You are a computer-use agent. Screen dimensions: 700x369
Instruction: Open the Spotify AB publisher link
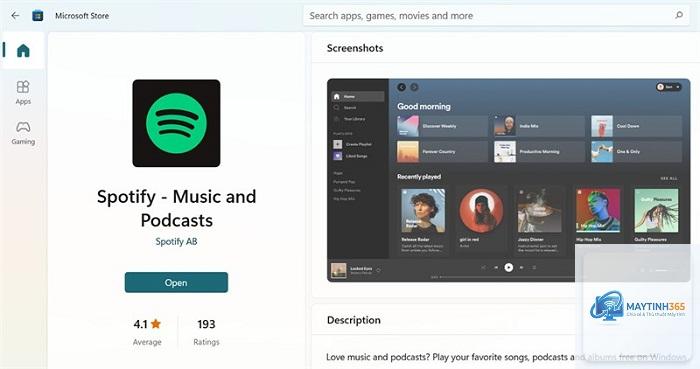176,241
